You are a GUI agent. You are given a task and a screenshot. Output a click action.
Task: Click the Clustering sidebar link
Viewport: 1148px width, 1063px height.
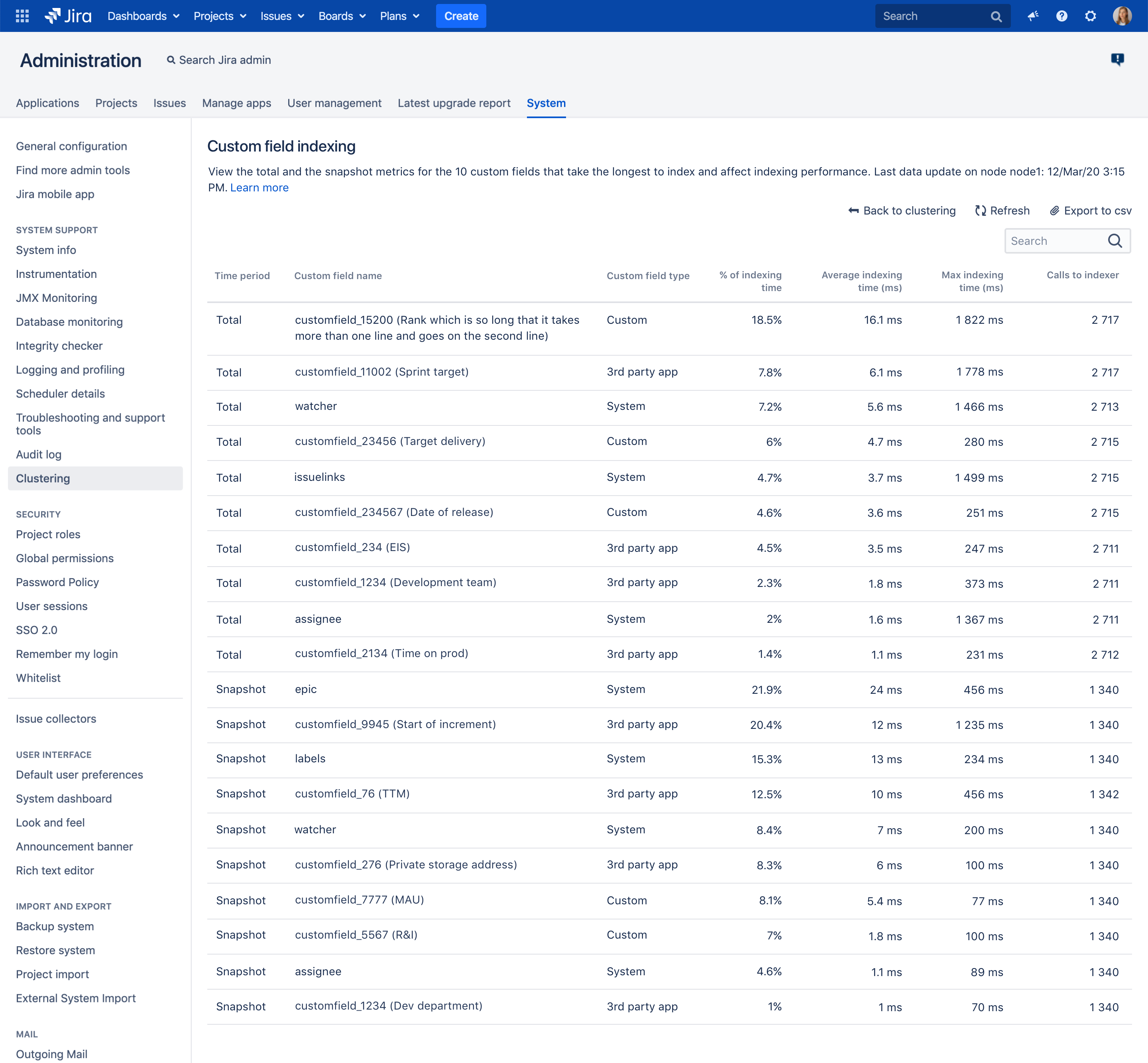click(x=42, y=478)
